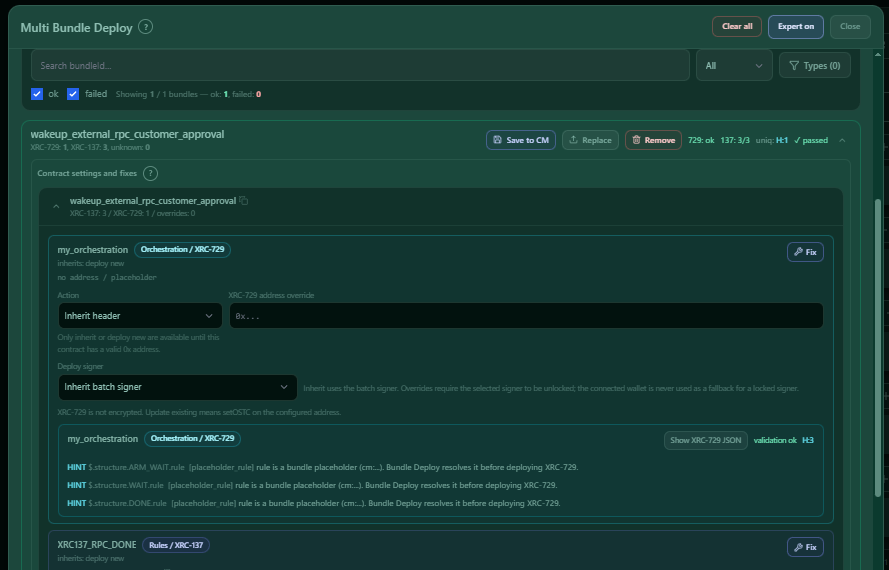889x570 pixels.
Task: Toggle the Expert on button
Action: coord(795,27)
